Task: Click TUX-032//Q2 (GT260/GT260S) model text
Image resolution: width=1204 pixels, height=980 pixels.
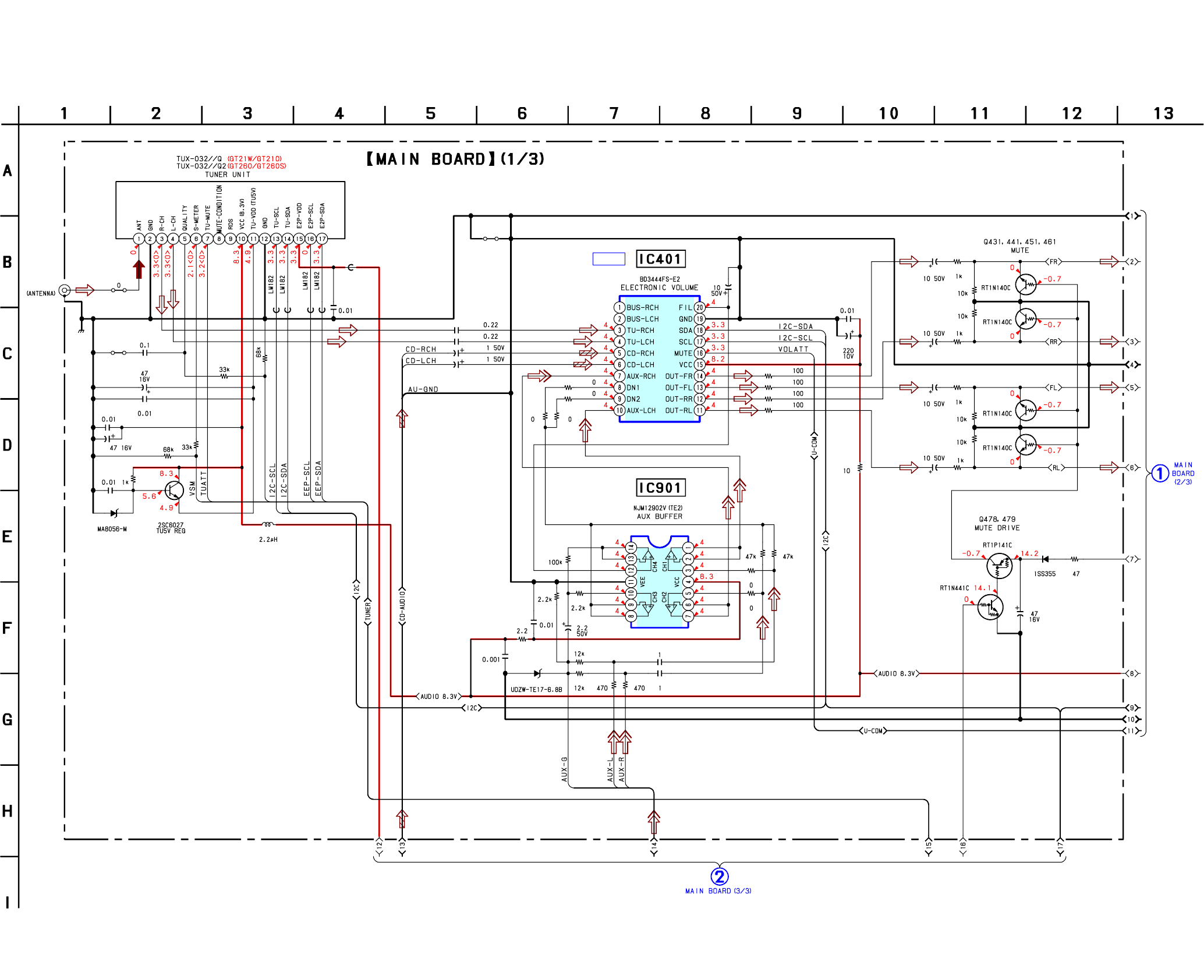Action: click(231, 166)
